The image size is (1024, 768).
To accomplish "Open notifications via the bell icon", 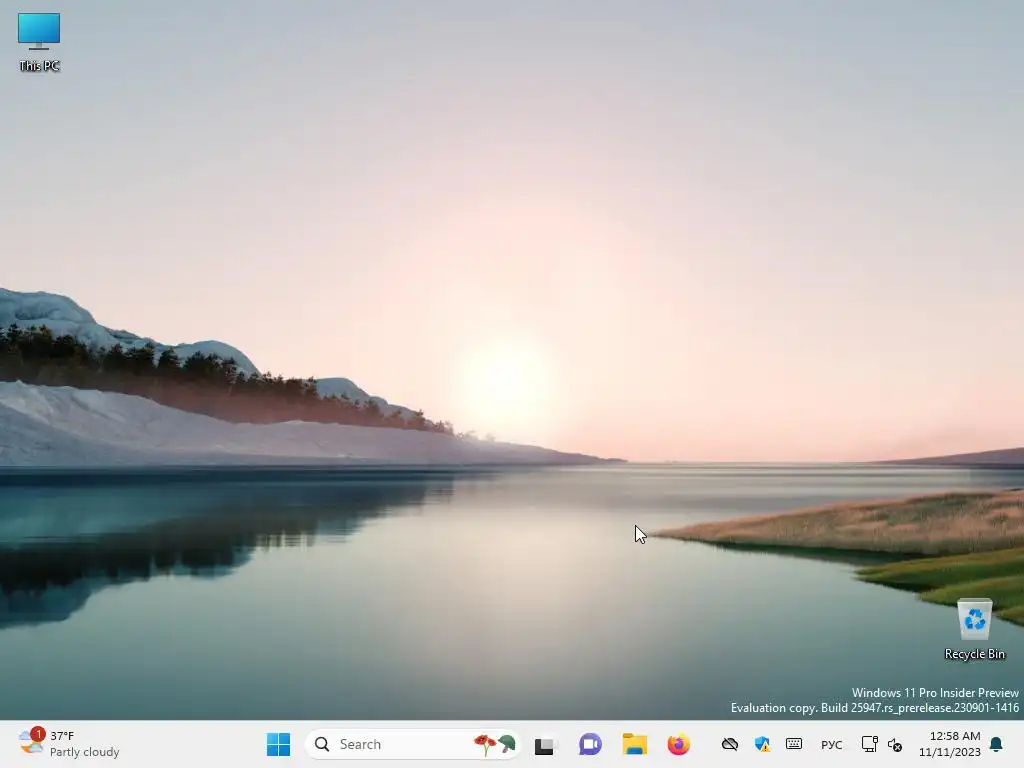I will (x=996, y=744).
